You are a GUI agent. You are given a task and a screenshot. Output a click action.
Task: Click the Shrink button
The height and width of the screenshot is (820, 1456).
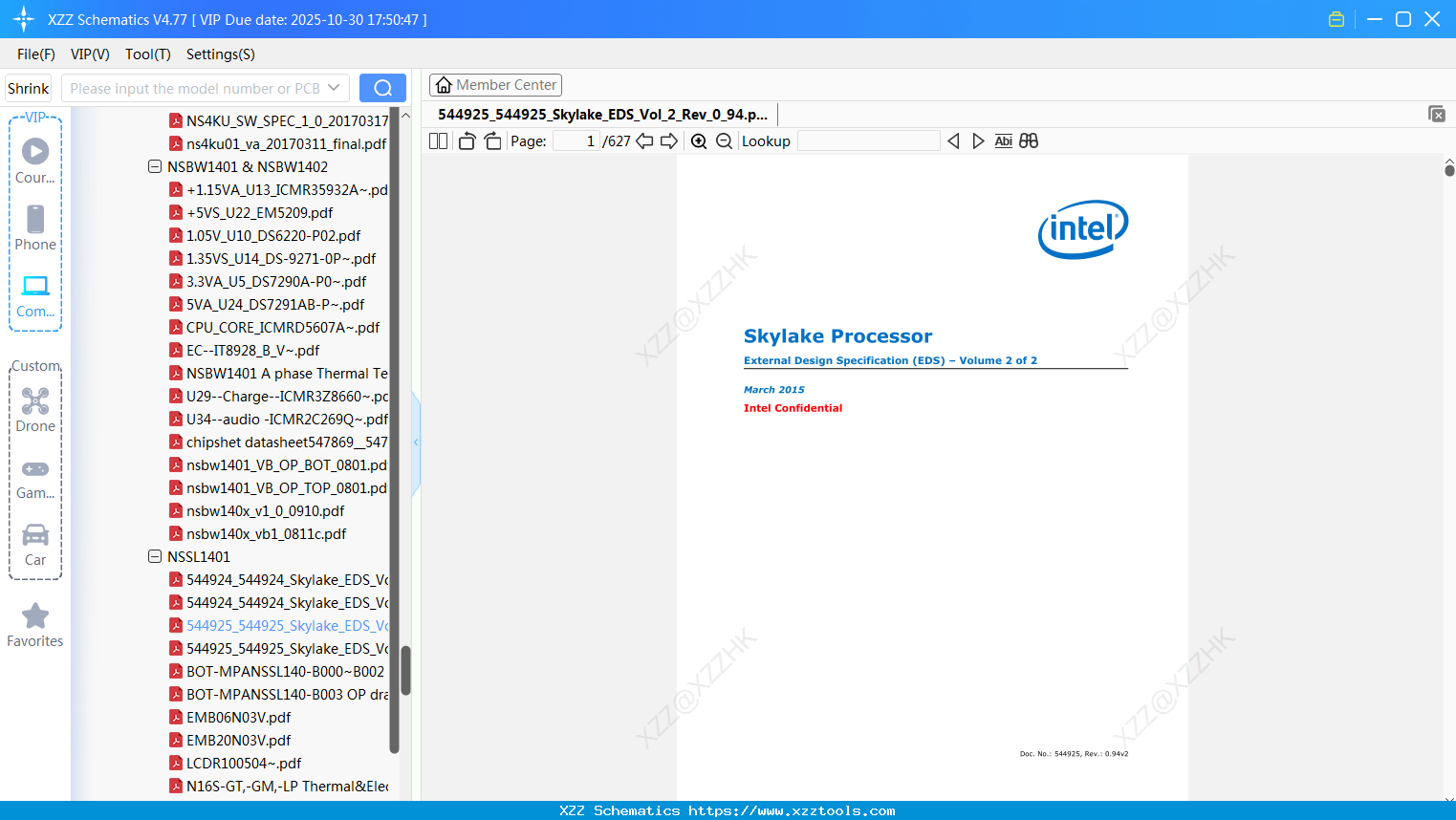[28, 88]
